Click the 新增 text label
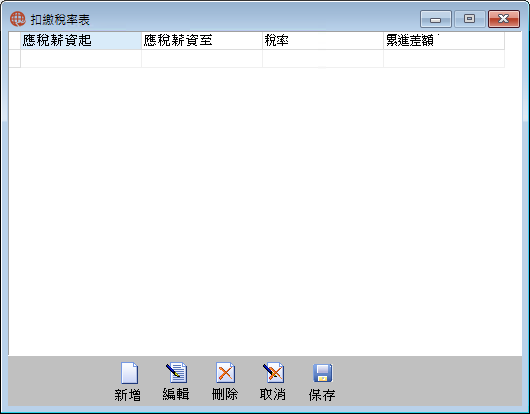530x414 pixels. tap(127, 395)
